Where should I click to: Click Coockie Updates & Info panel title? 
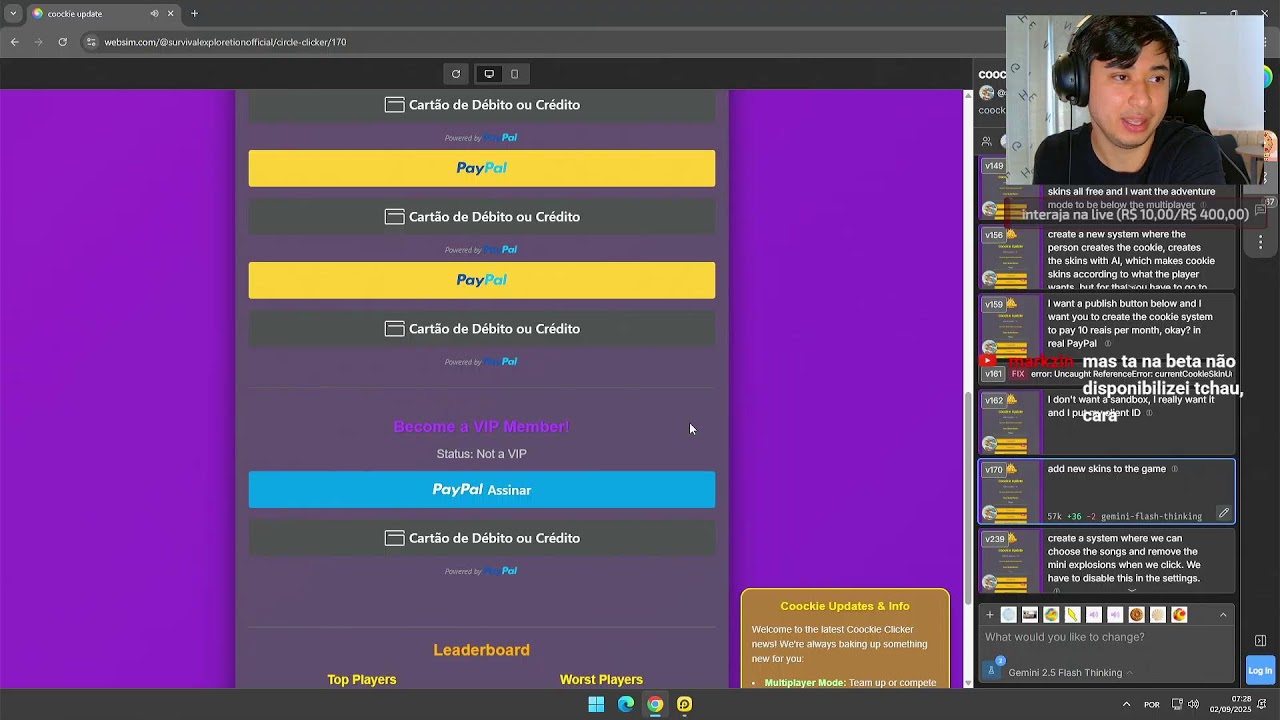tap(845, 606)
